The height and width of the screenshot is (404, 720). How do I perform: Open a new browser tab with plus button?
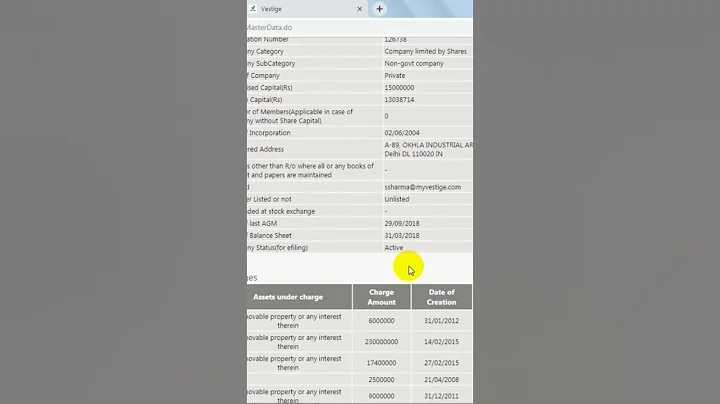point(379,9)
